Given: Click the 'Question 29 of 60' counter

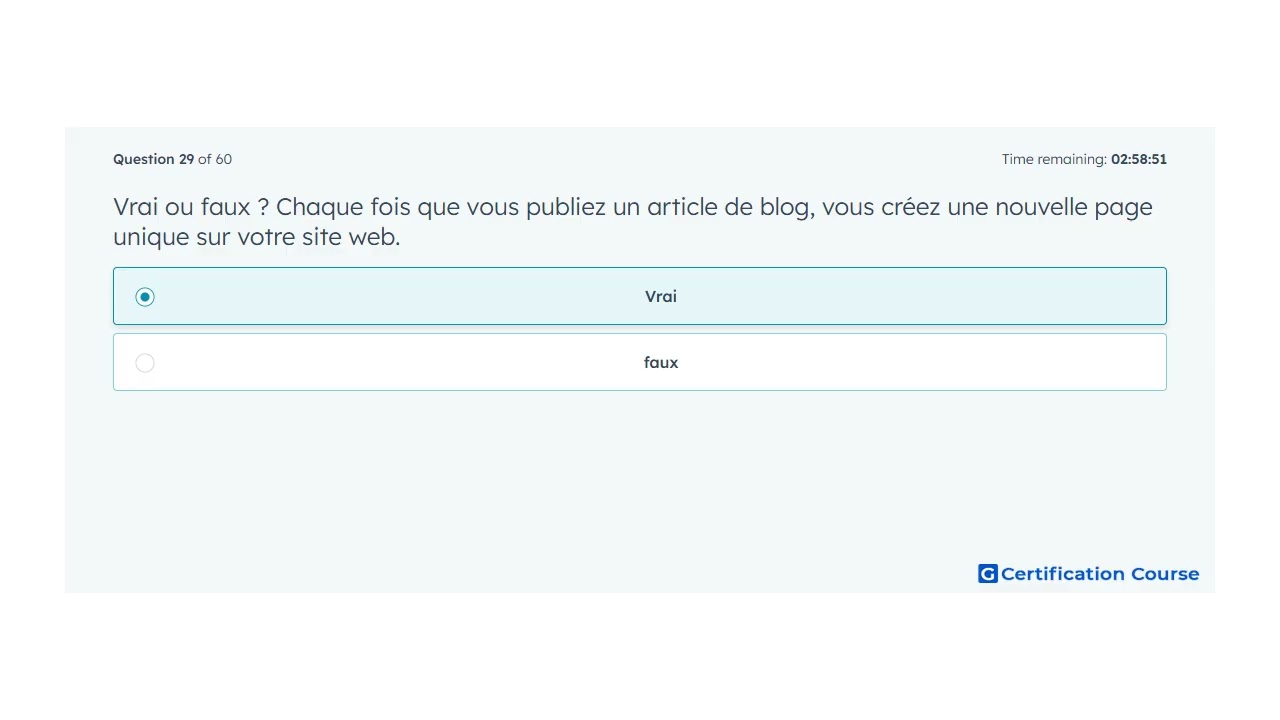Looking at the screenshot, I should 172,159.
